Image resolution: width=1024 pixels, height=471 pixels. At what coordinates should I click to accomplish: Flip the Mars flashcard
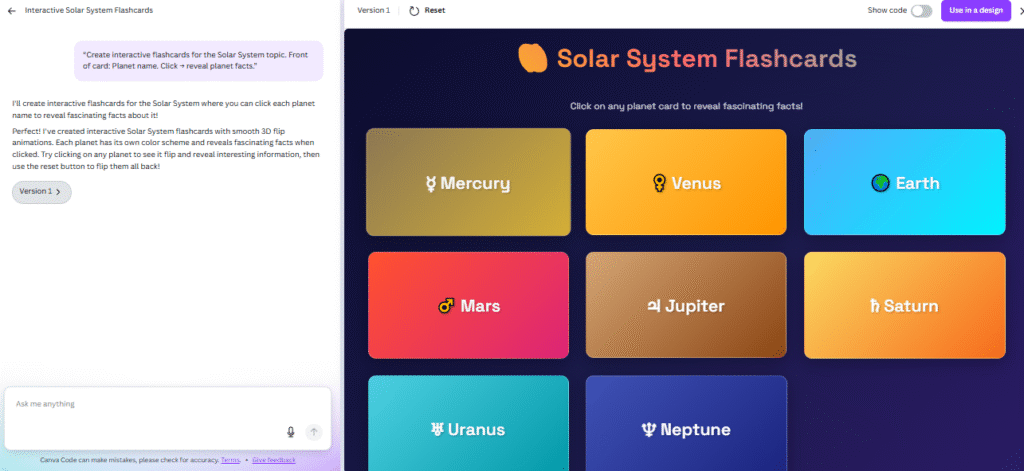[x=468, y=305]
